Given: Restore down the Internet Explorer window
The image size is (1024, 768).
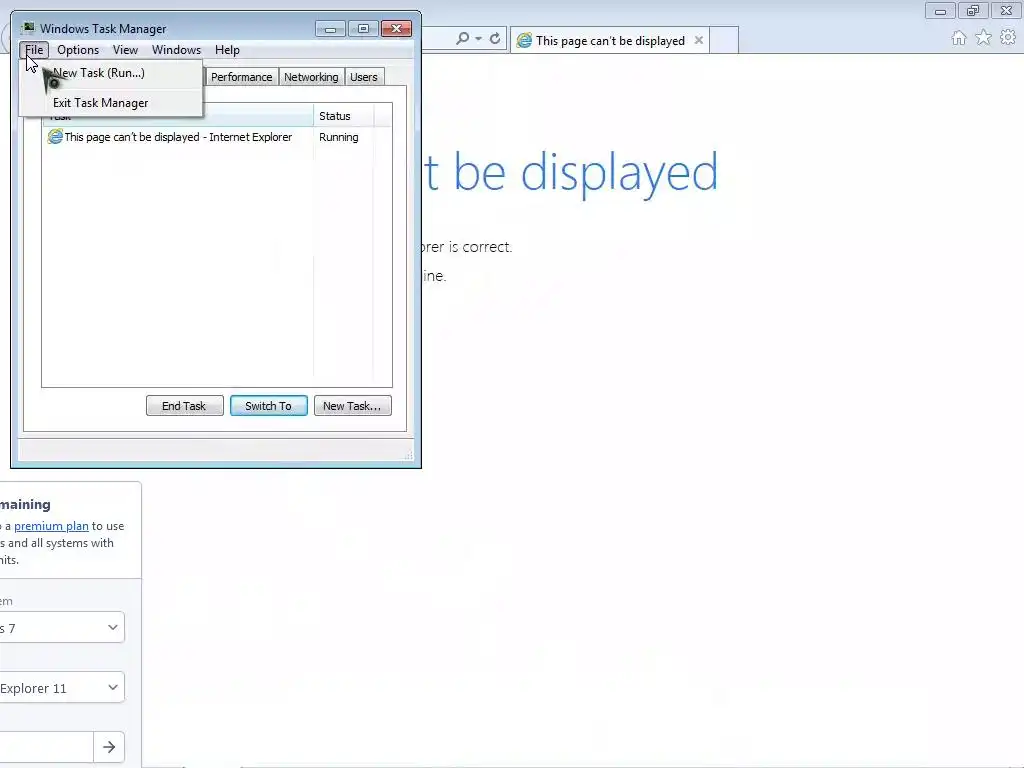Looking at the screenshot, I should point(973,11).
